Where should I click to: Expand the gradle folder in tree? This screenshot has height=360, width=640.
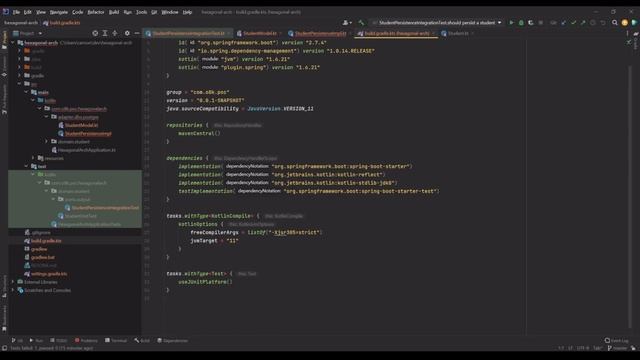[x=20, y=76]
